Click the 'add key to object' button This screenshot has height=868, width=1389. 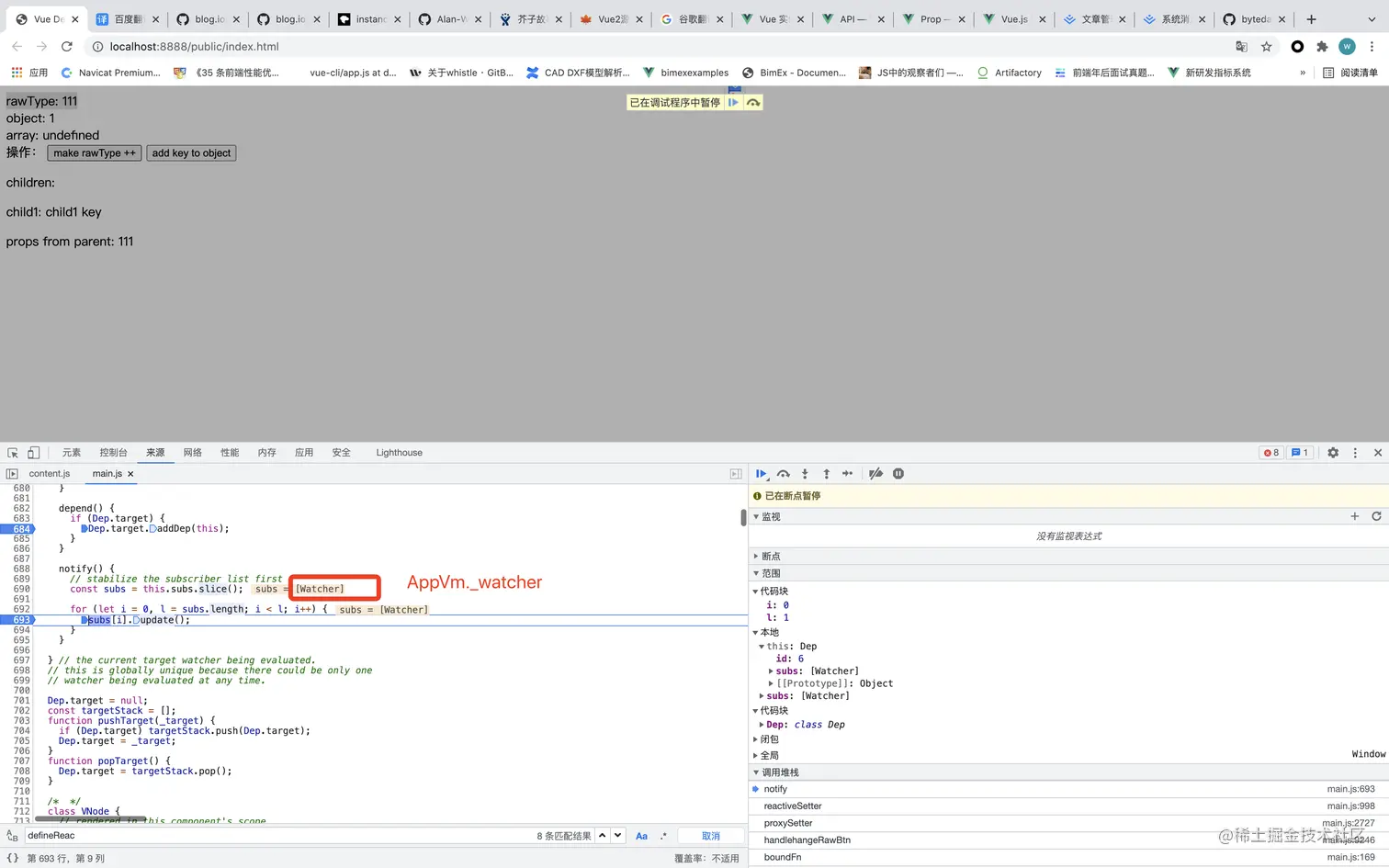click(191, 153)
